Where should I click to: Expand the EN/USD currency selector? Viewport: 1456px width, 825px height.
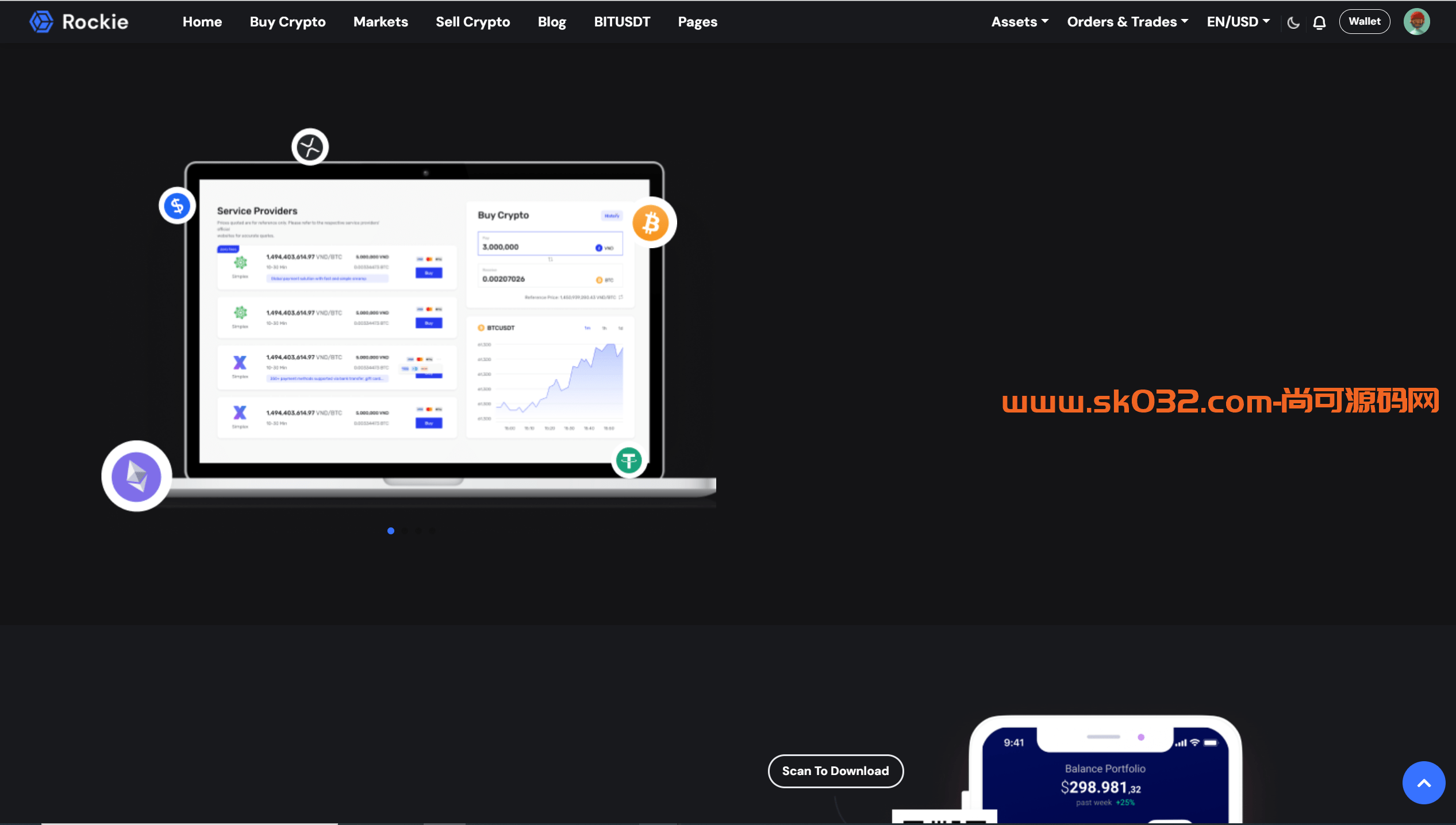click(1238, 21)
